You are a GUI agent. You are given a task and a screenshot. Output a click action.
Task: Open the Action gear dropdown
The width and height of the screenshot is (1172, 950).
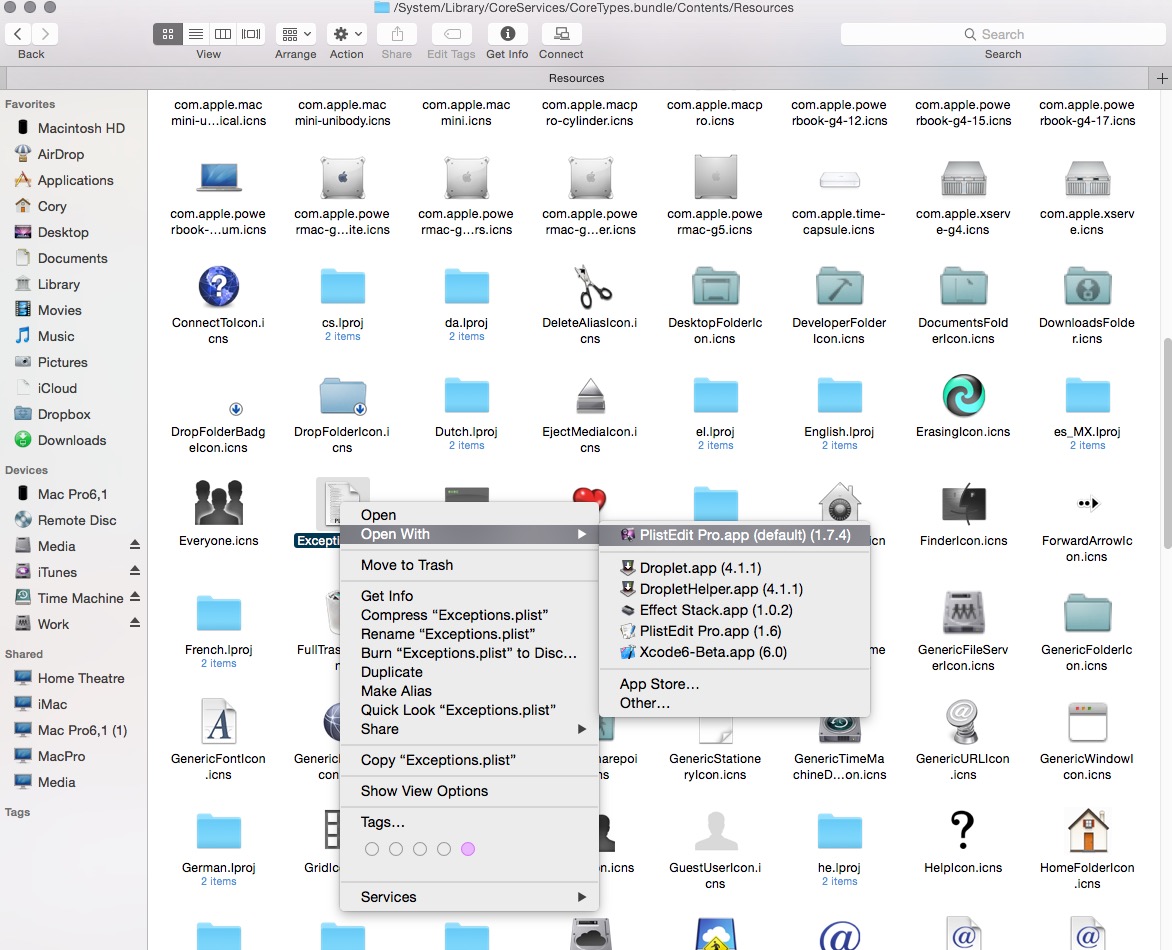point(347,34)
